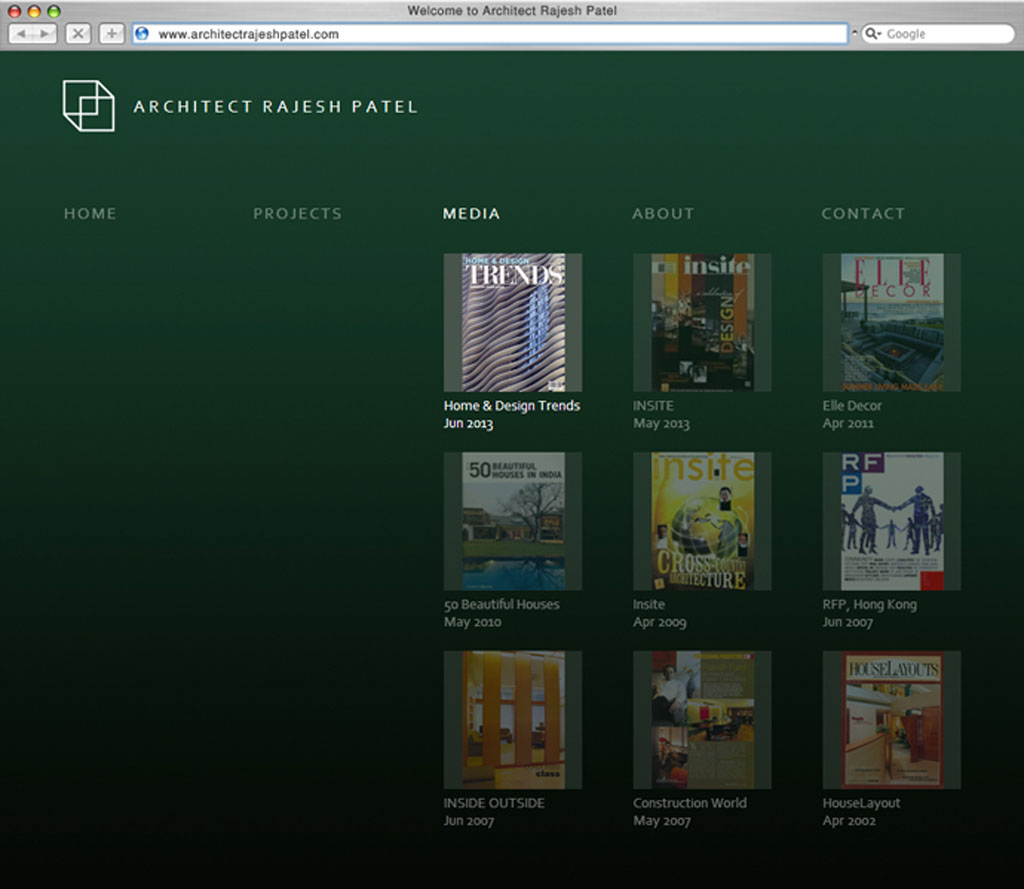Image resolution: width=1024 pixels, height=889 pixels.
Task: Click the browser back arrow
Action: [21, 33]
